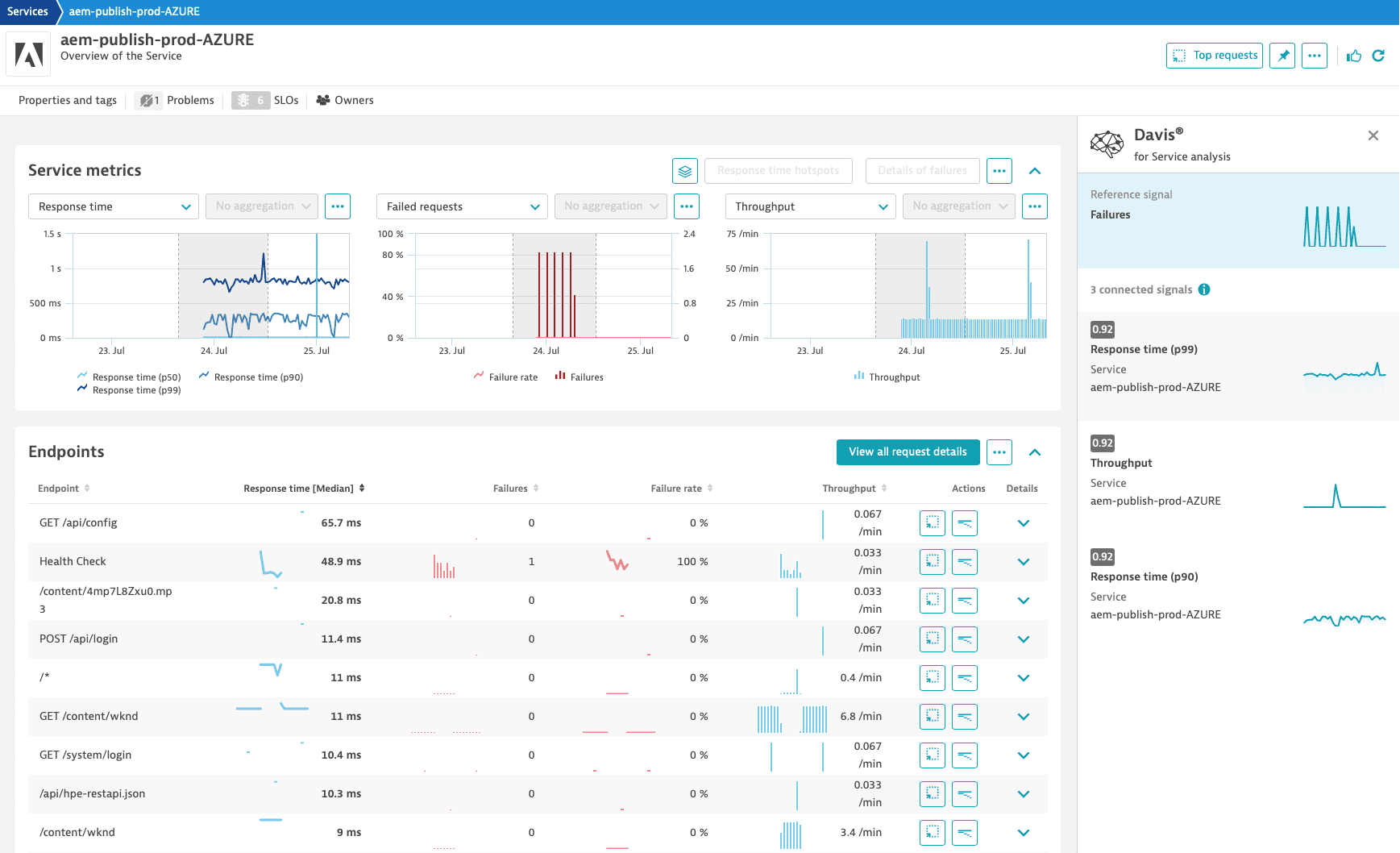
Task: Sort by Endpoint column
Action: tap(64, 489)
